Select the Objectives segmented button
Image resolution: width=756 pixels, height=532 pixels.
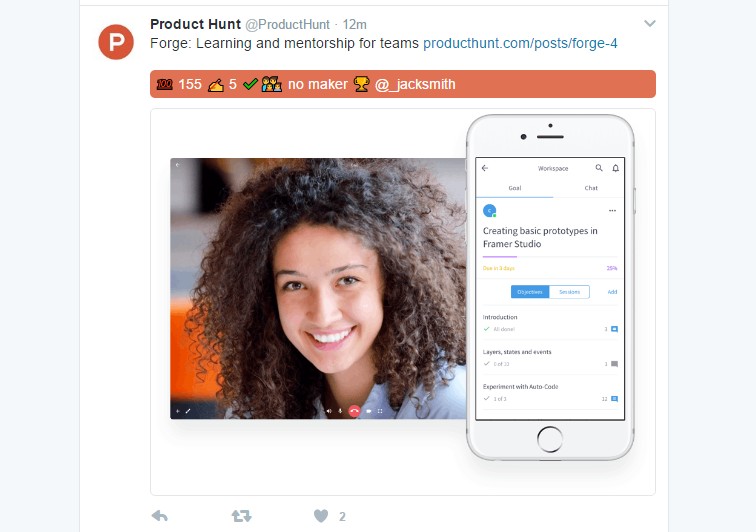click(530, 292)
